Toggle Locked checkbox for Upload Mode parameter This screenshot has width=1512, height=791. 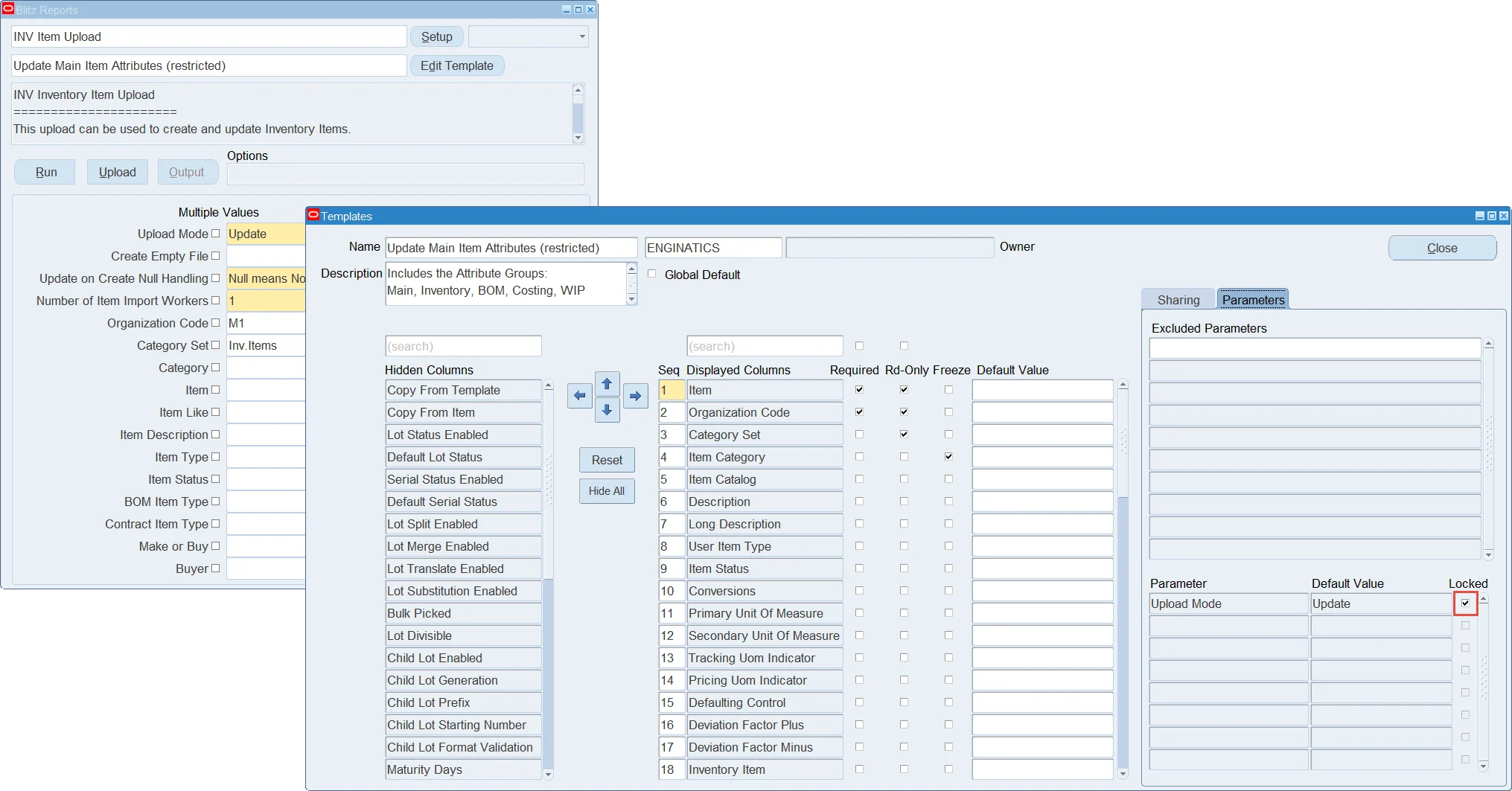1465,603
